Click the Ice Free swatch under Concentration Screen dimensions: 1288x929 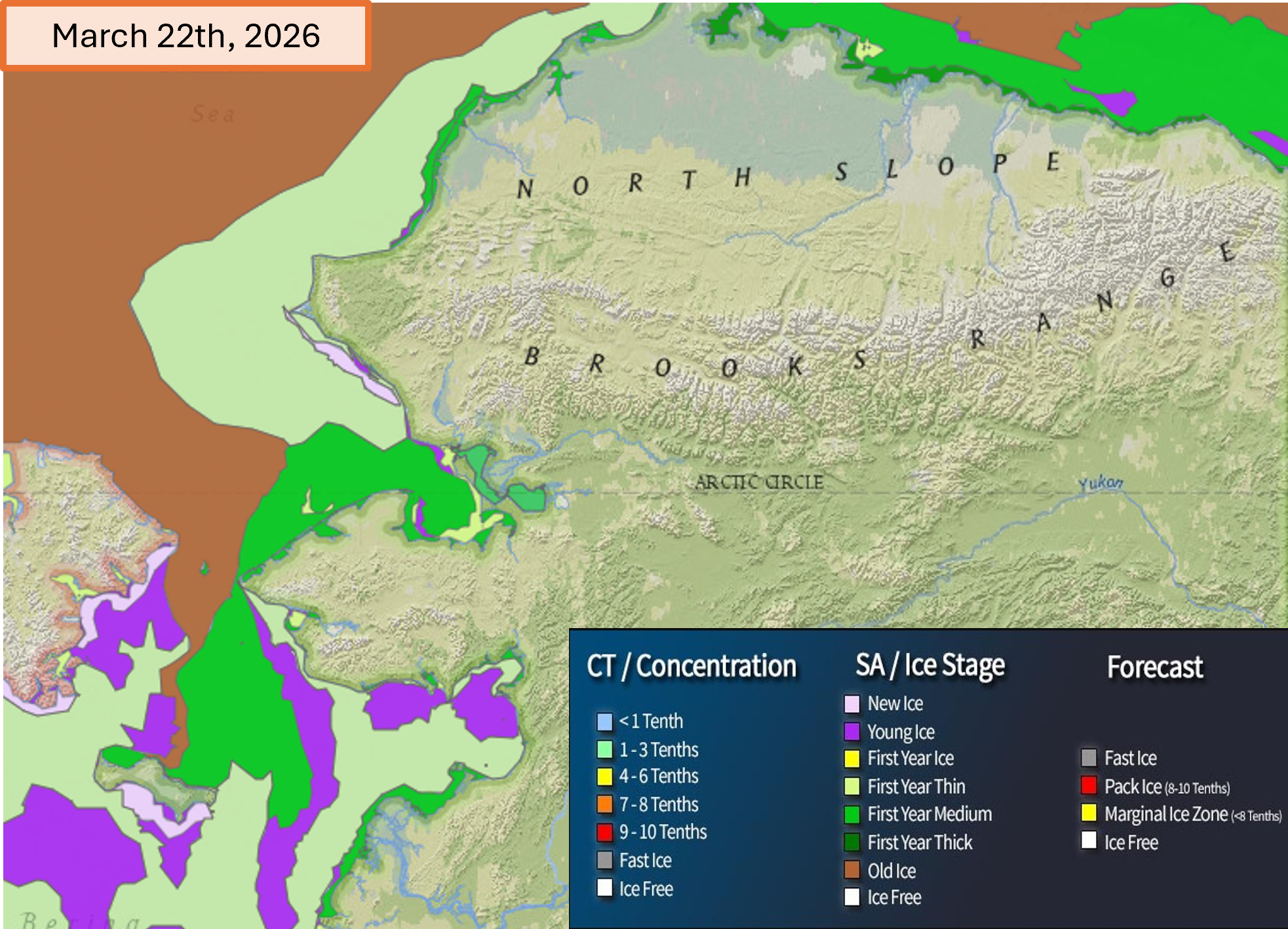tap(604, 888)
